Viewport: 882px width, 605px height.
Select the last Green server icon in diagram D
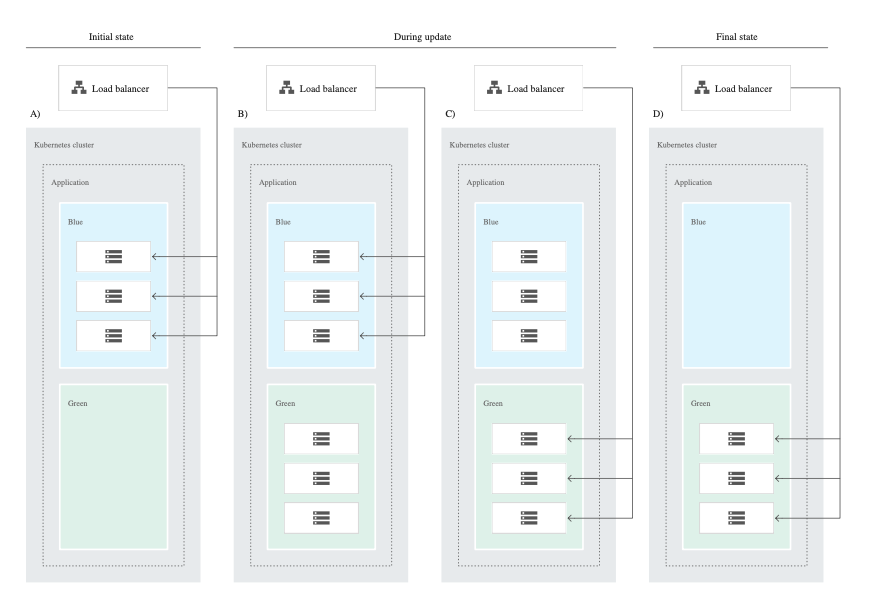pyautogui.click(x=736, y=518)
